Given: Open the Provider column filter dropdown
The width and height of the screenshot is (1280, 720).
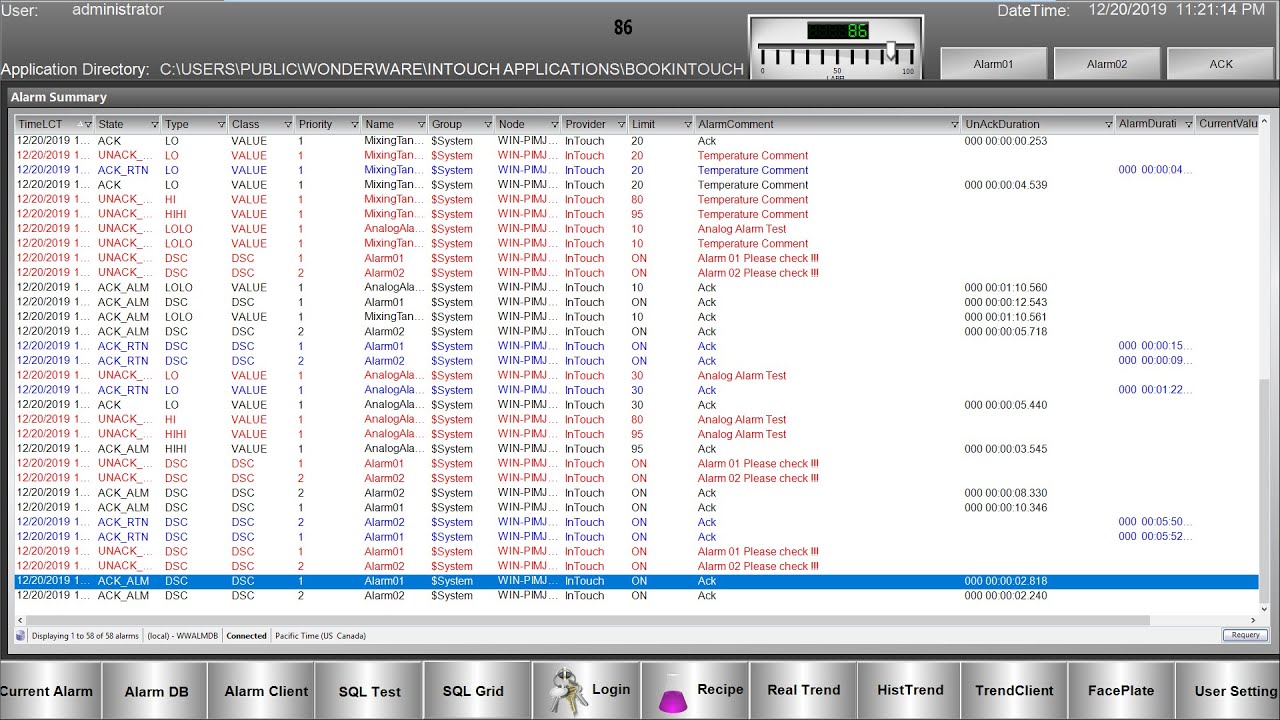Looking at the screenshot, I should (621, 124).
